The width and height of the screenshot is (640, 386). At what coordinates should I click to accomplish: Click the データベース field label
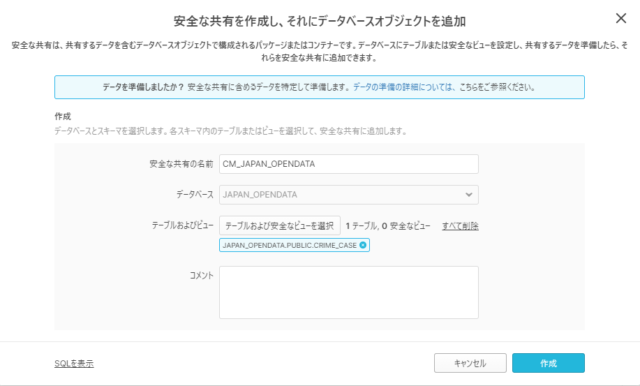[195, 195]
